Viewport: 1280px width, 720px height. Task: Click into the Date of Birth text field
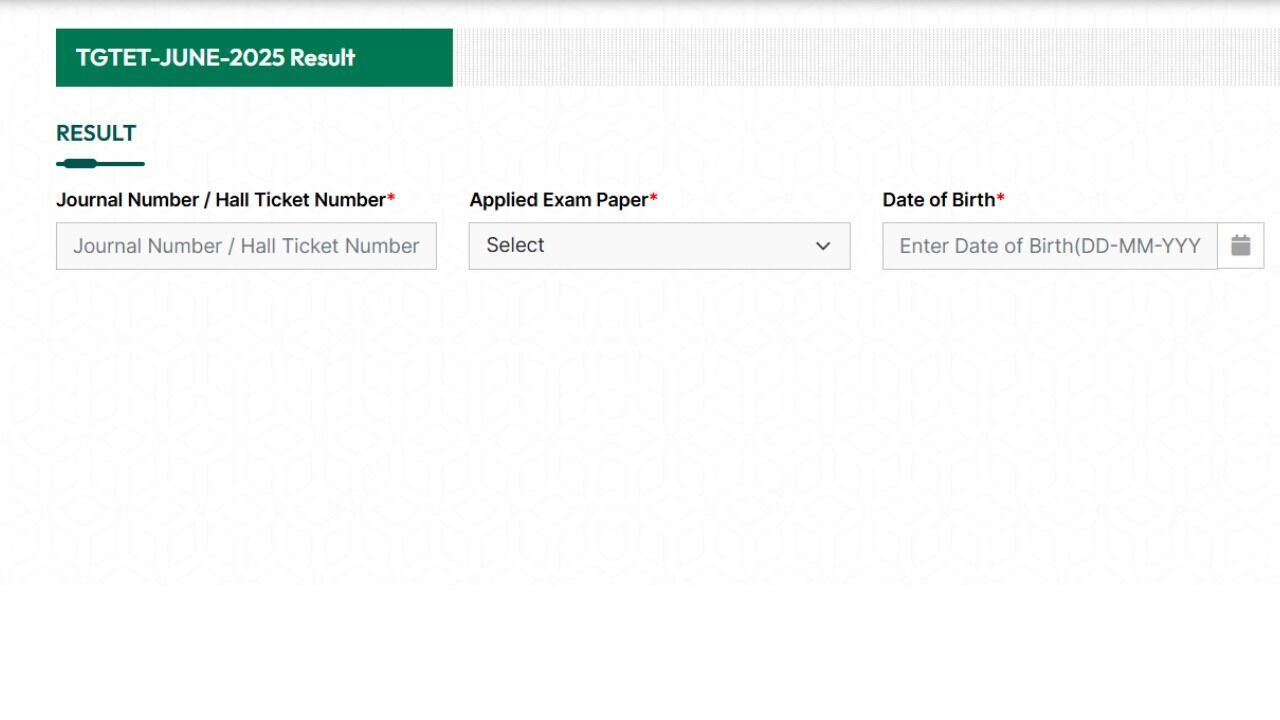tap(1049, 246)
